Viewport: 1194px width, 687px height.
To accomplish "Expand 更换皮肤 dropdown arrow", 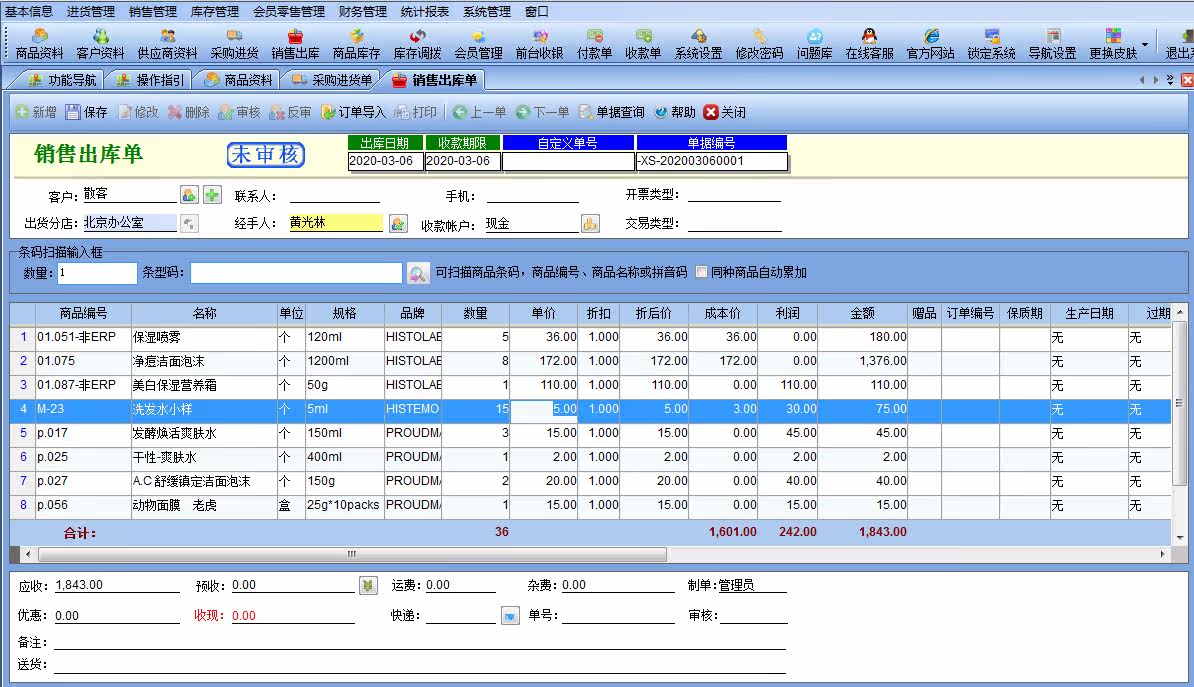I will point(1145,44).
